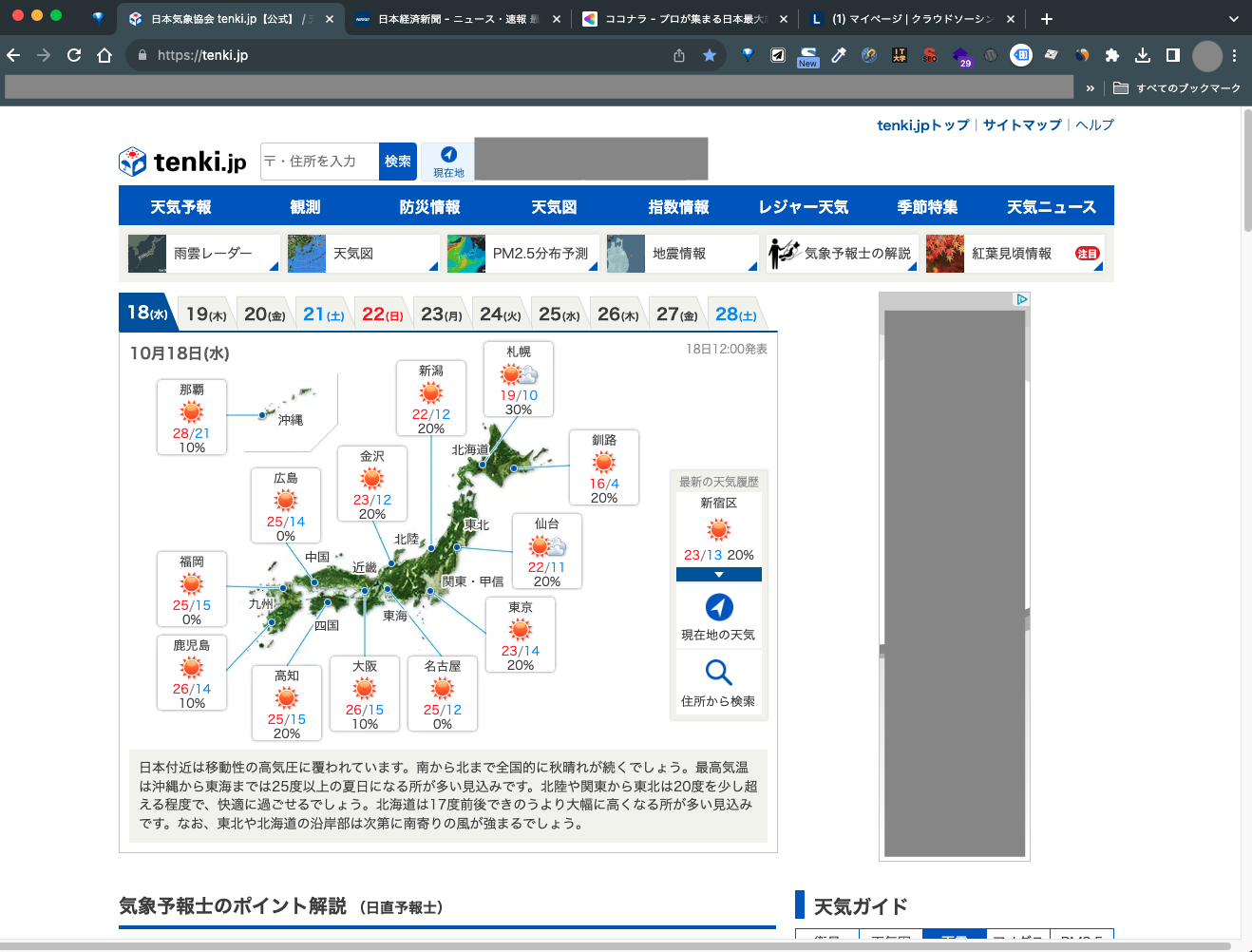Image resolution: width=1252 pixels, height=952 pixels.
Task: Select the 防災情報 navigation menu
Action: pos(429,207)
